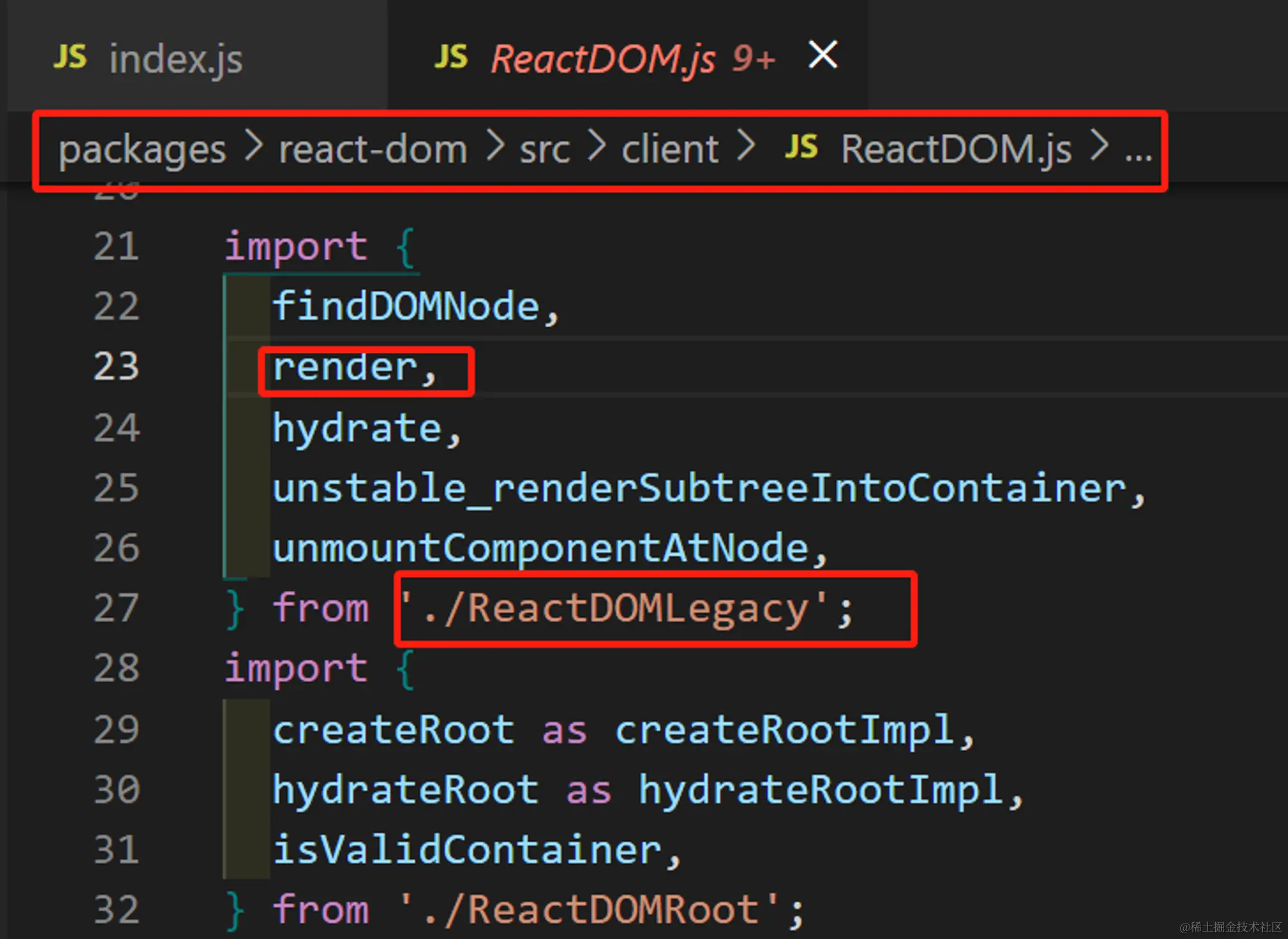
Task: Place cursor on render import
Action: click(x=345, y=368)
